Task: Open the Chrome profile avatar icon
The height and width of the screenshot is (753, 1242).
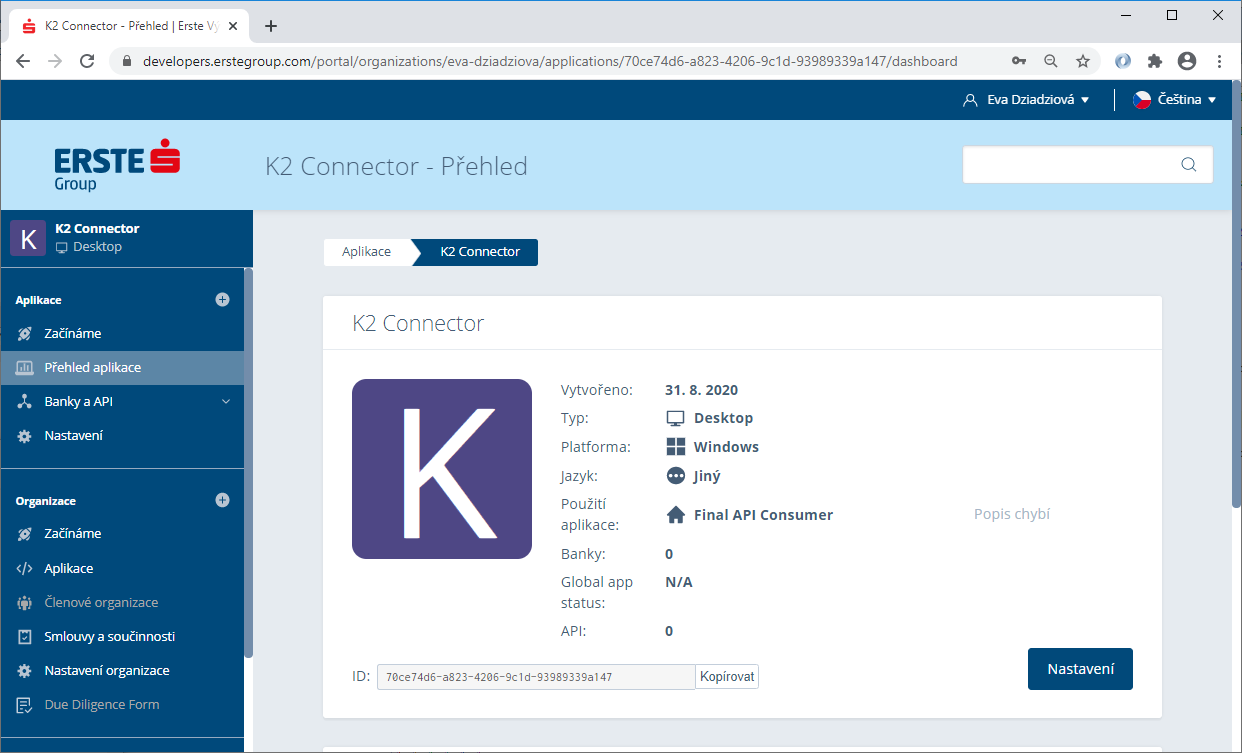Action: (x=1187, y=61)
